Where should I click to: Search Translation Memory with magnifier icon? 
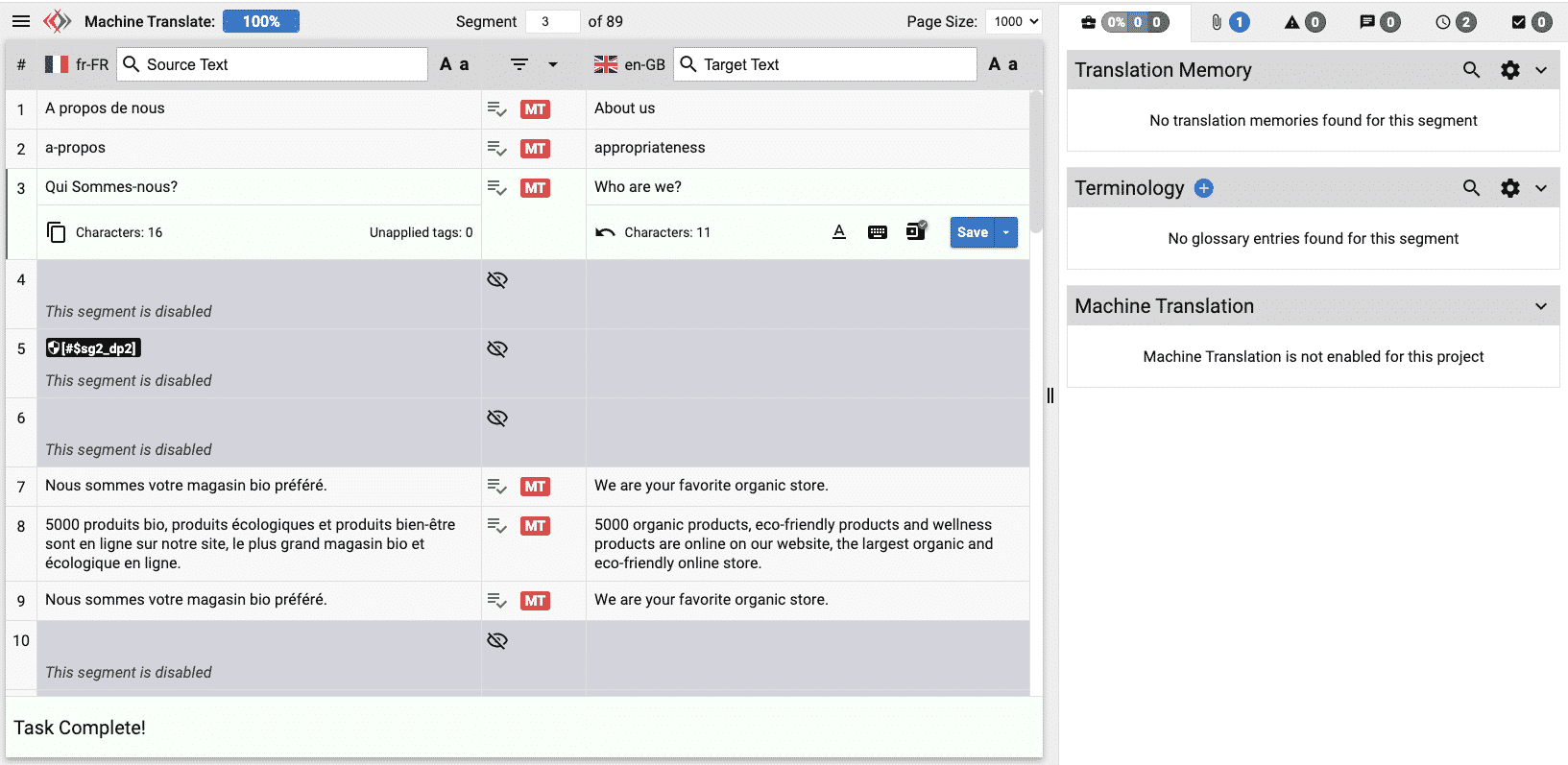pos(1471,70)
